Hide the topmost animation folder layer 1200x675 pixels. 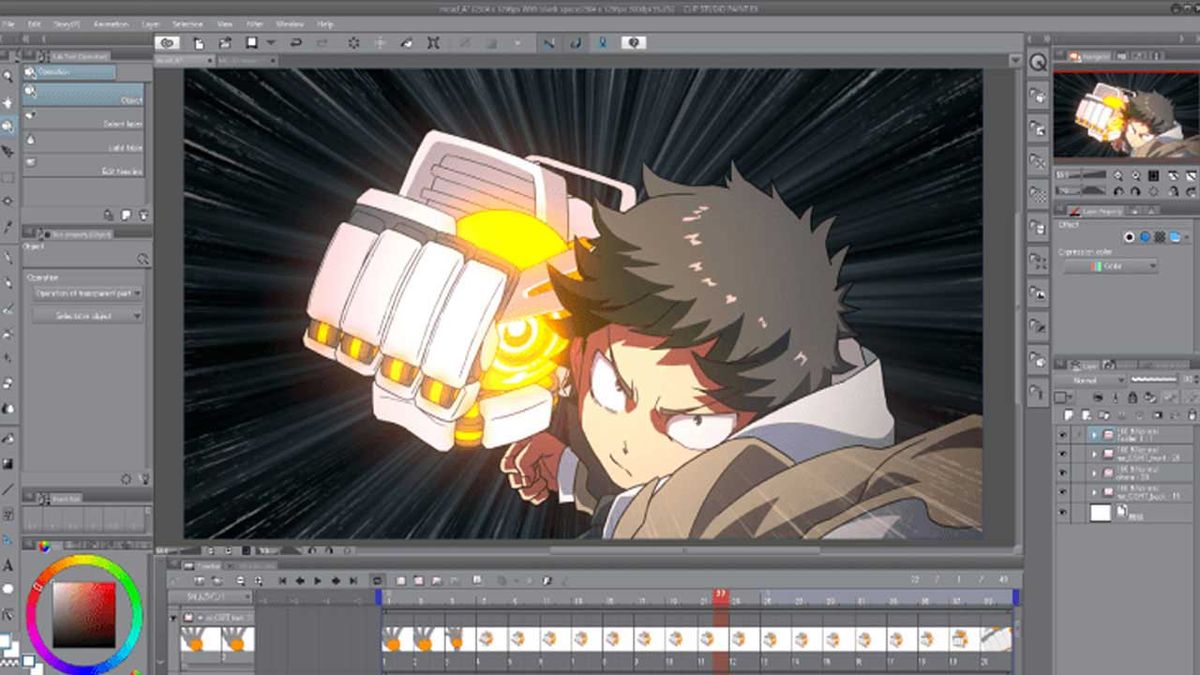click(x=1063, y=434)
